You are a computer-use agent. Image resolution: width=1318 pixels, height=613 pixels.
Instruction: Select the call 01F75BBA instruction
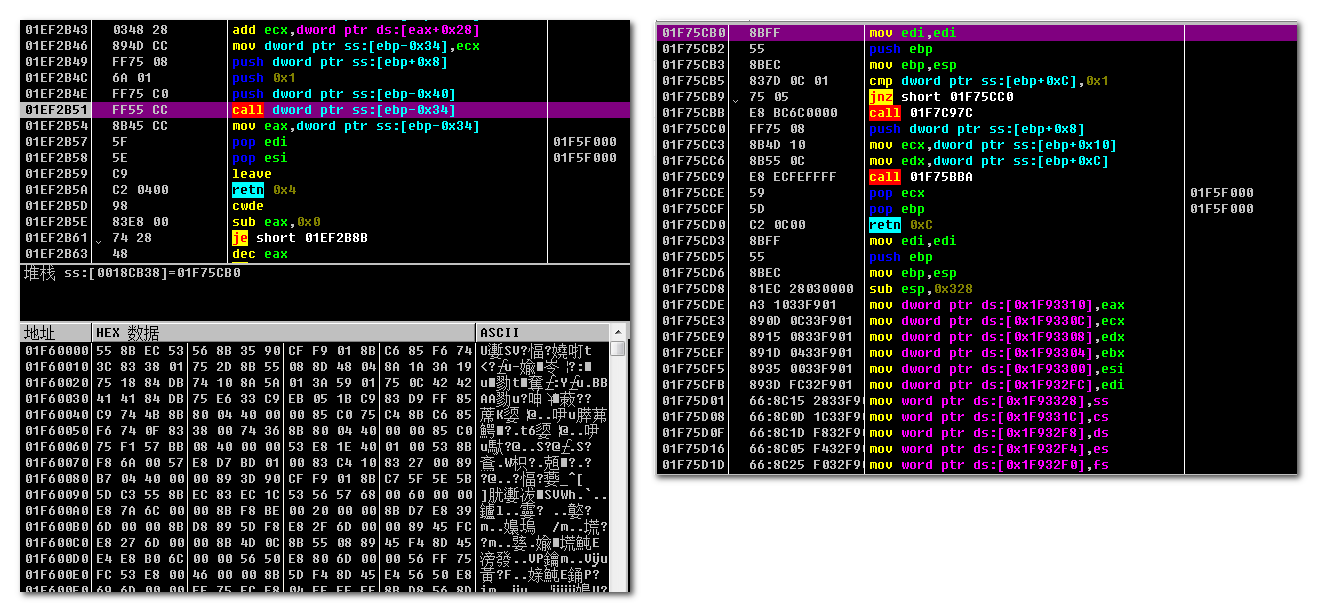point(920,177)
